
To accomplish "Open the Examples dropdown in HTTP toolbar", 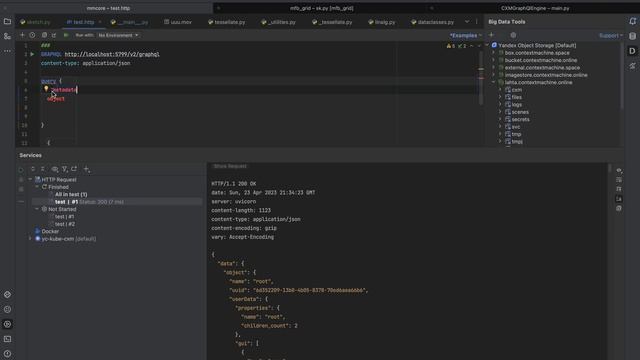I will coord(465,36).
